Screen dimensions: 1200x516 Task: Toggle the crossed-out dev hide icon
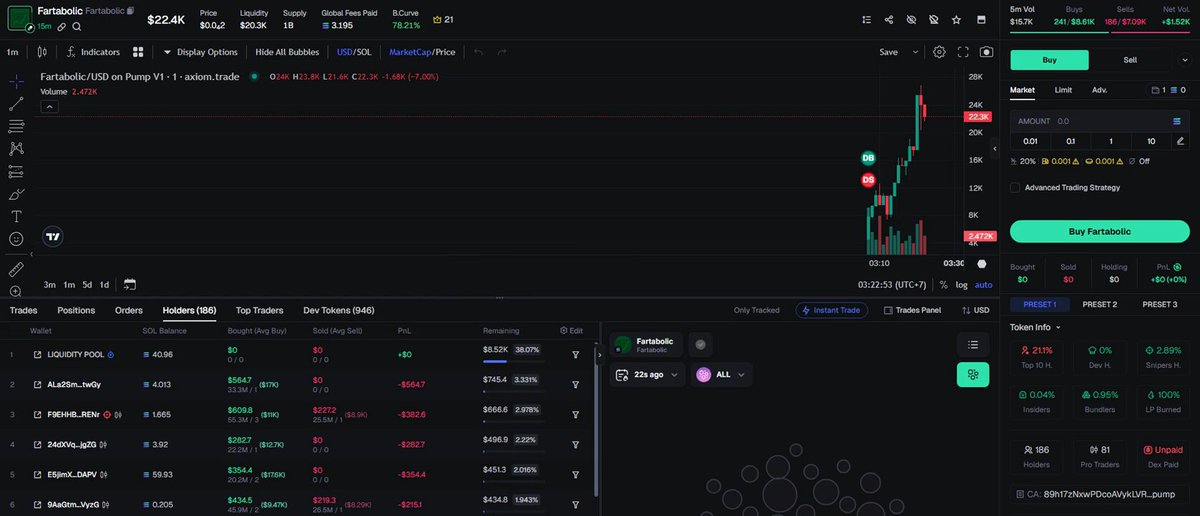[934, 20]
